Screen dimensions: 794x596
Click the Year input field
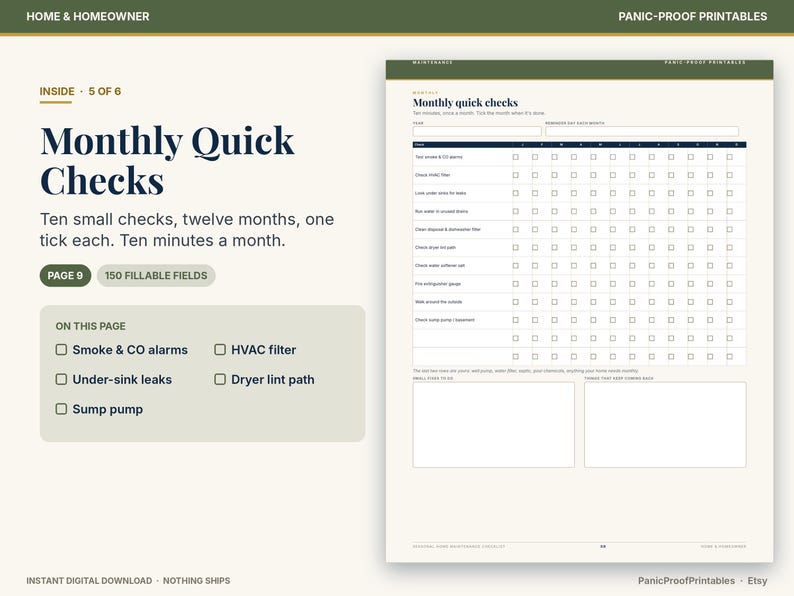(x=477, y=131)
